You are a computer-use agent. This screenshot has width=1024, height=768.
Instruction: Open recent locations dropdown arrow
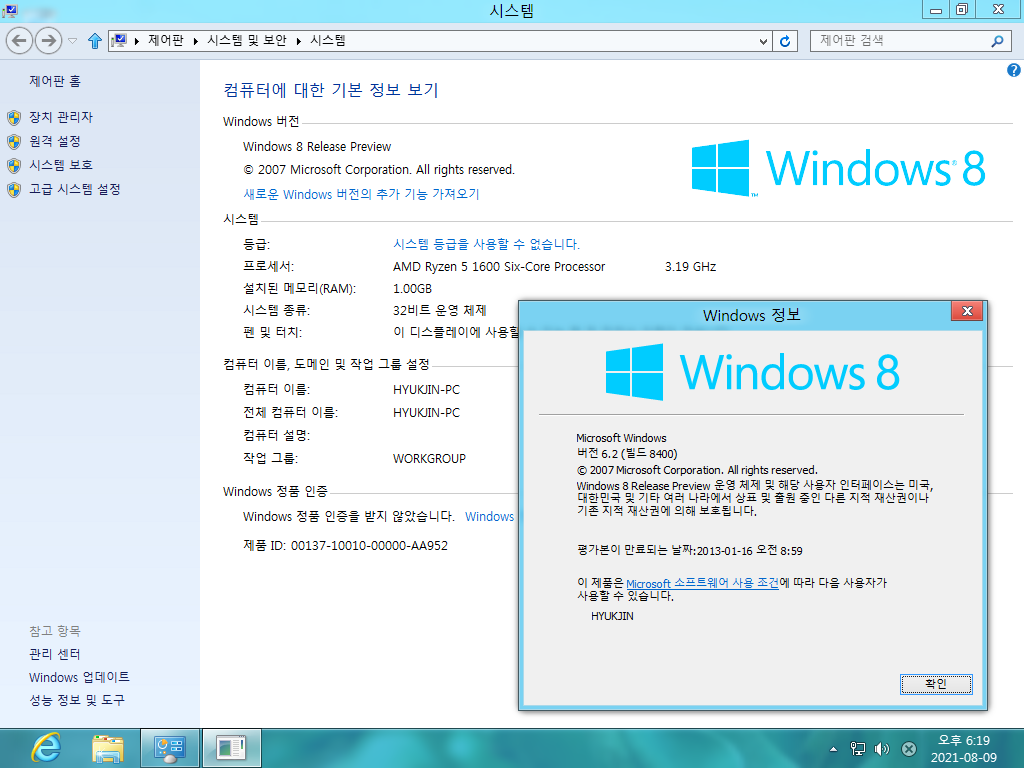point(72,41)
